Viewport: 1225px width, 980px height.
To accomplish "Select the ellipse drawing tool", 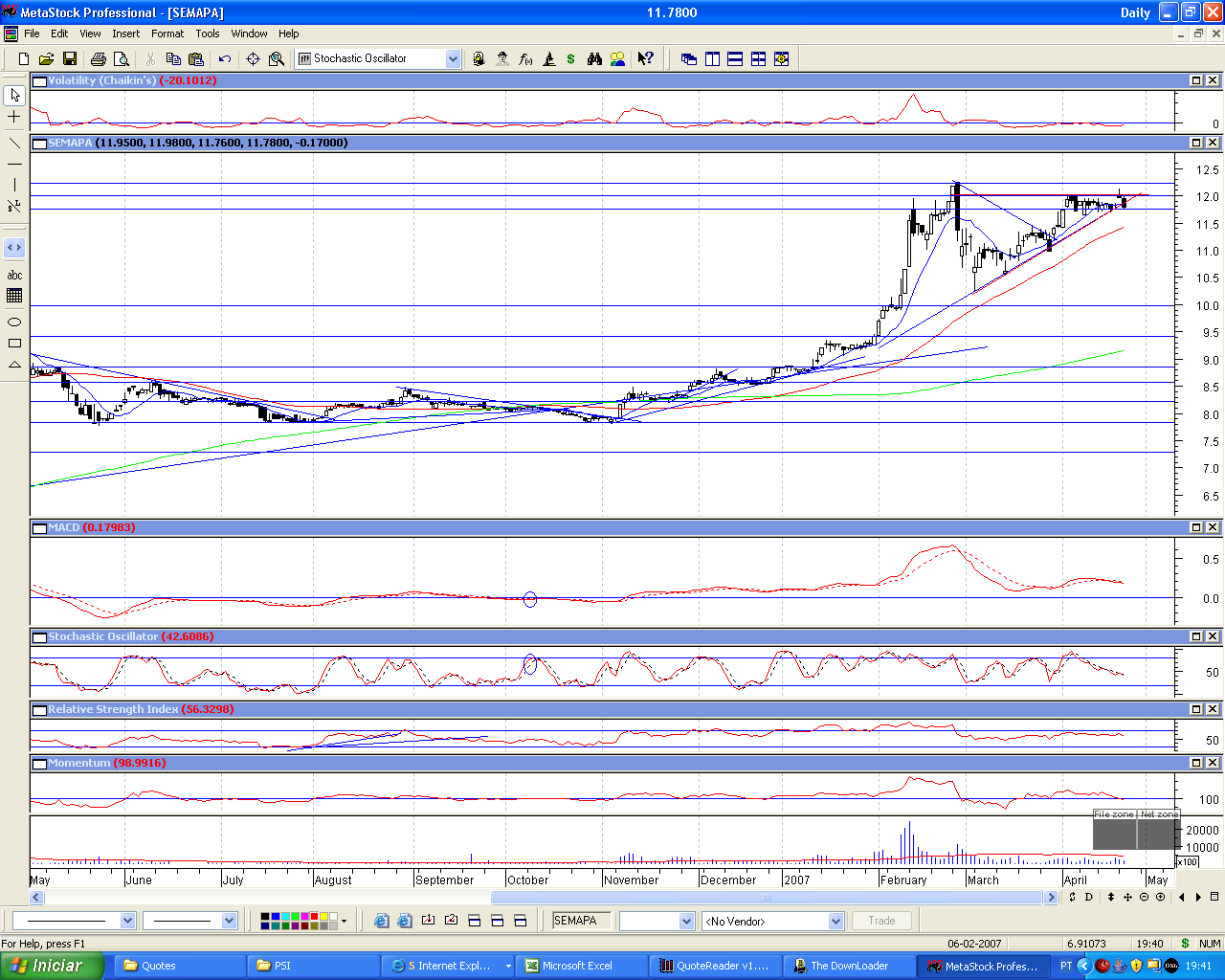I will (x=14, y=322).
